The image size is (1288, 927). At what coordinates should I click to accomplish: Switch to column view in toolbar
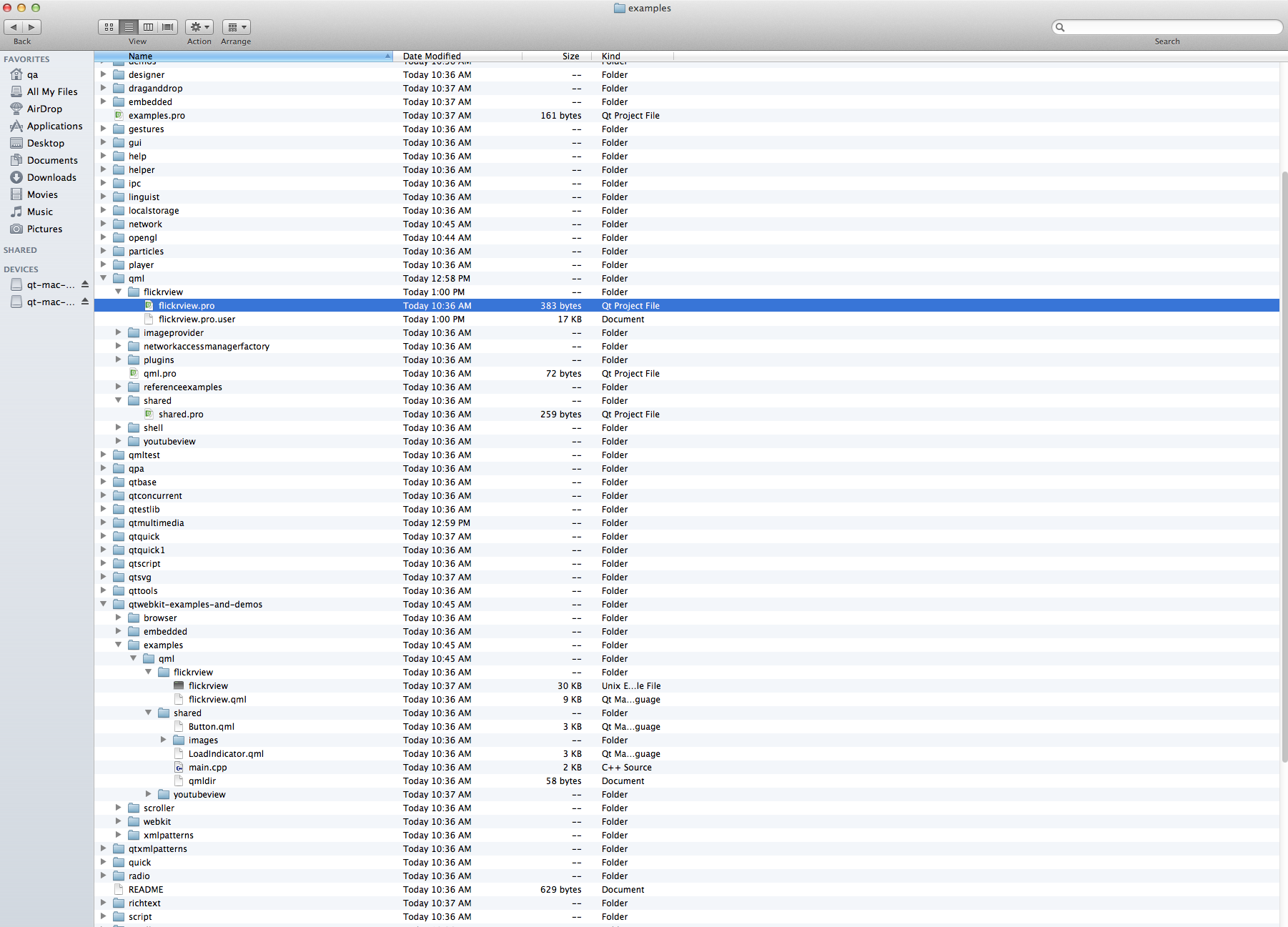pyautogui.click(x=148, y=27)
